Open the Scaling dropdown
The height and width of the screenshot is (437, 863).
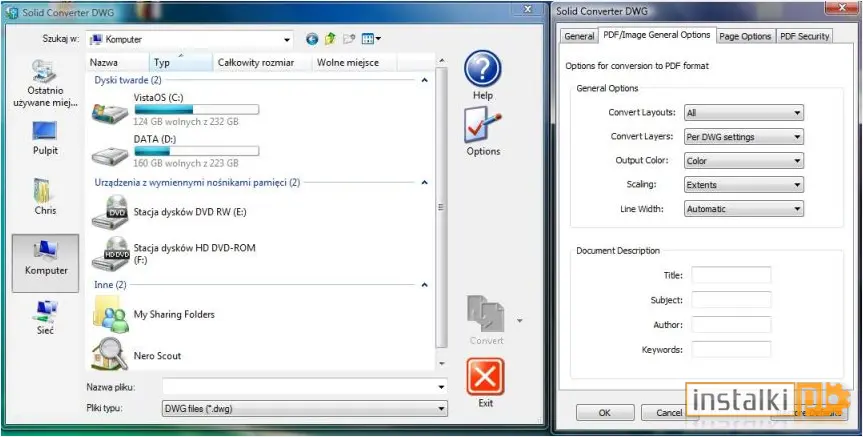(744, 185)
